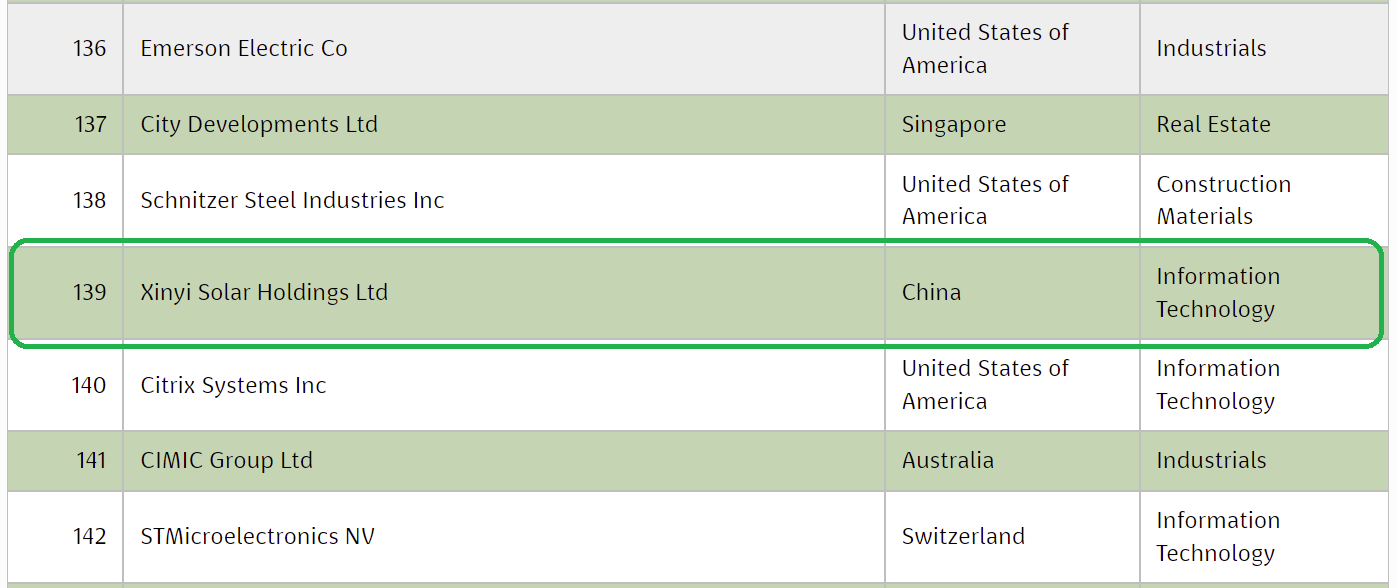This screenshot has height=588, width=1397.
Task: Select the China country cell
Action: pos(931,293)
